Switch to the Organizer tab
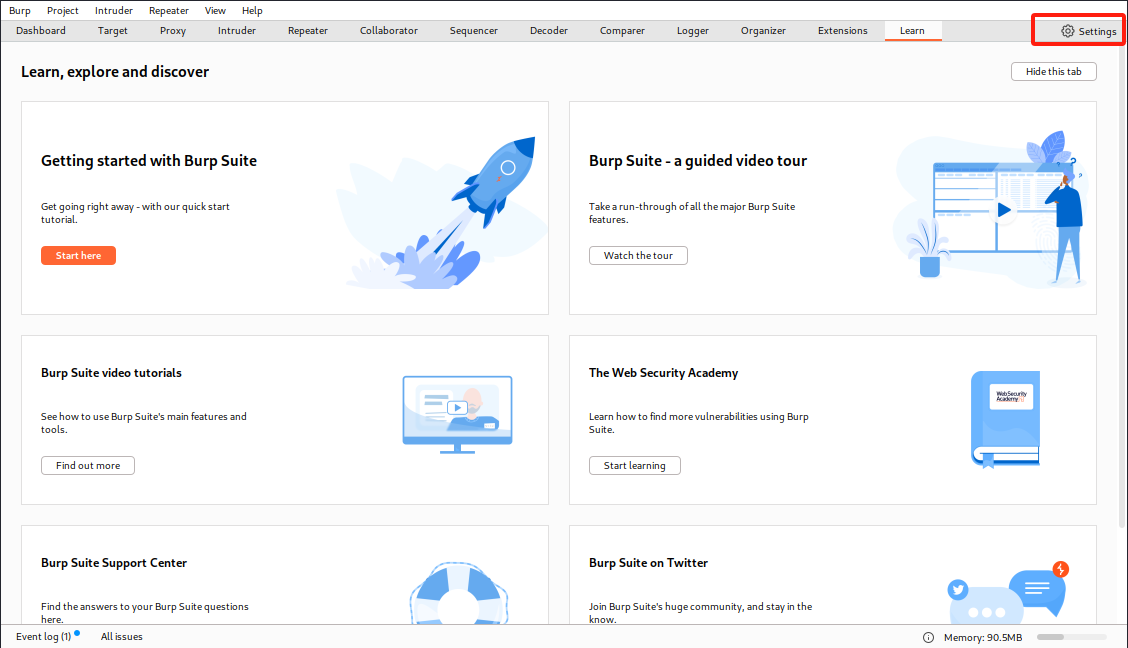 click(x=763, y=31)
